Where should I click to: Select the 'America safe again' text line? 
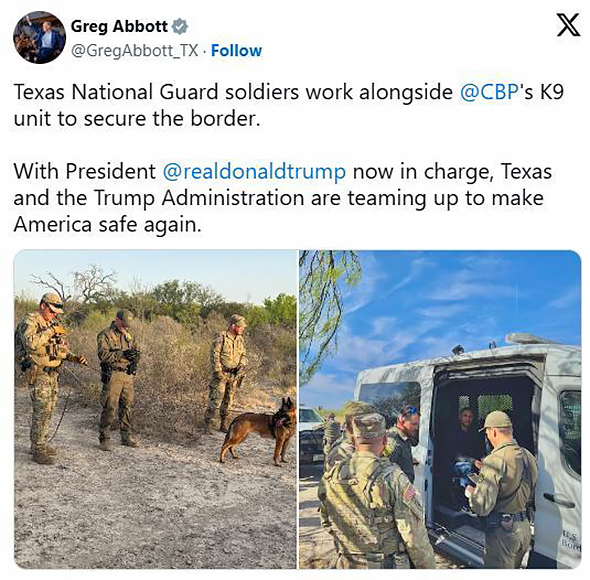click(x=108, y=225)
